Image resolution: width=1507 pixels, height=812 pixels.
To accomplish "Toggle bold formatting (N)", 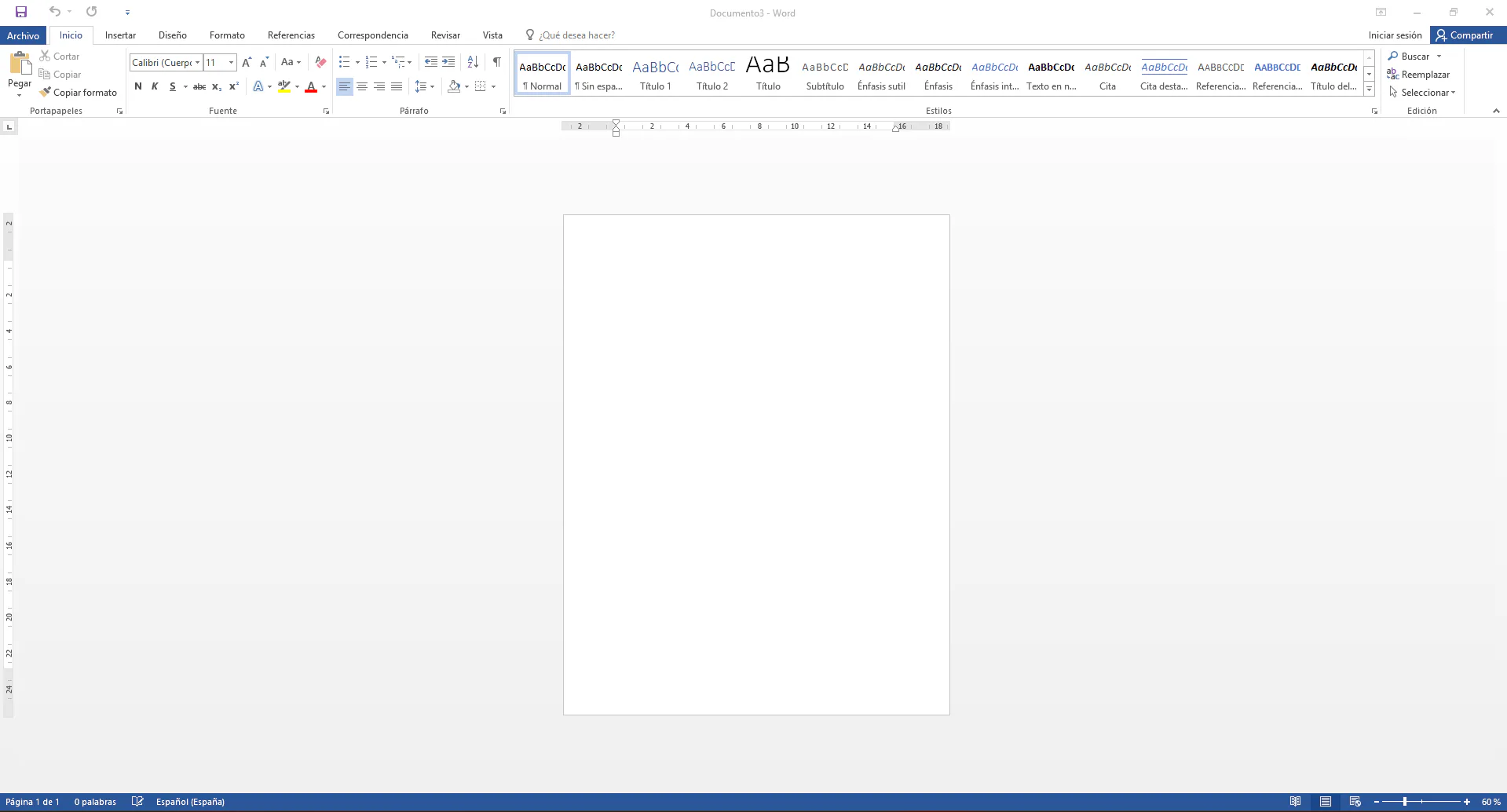I will click(138, 86).
